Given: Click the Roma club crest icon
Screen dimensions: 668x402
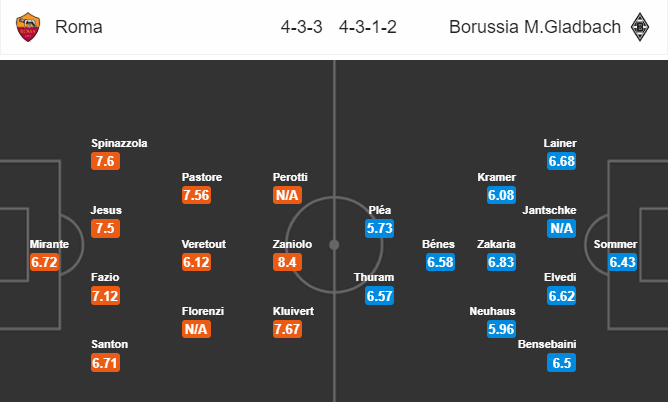Looking at the screenshot, I should click(x=28, y=27).
